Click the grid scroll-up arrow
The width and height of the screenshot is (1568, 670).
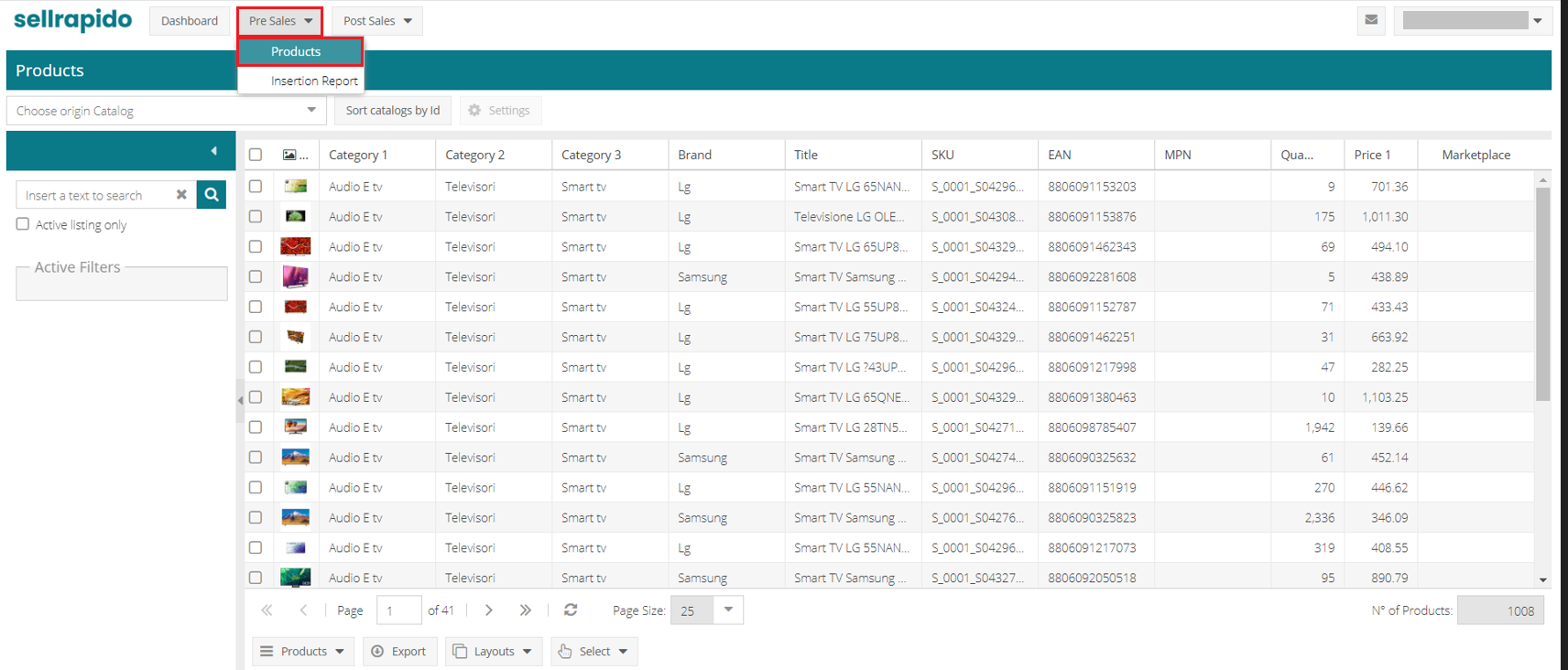point(1543,180)
